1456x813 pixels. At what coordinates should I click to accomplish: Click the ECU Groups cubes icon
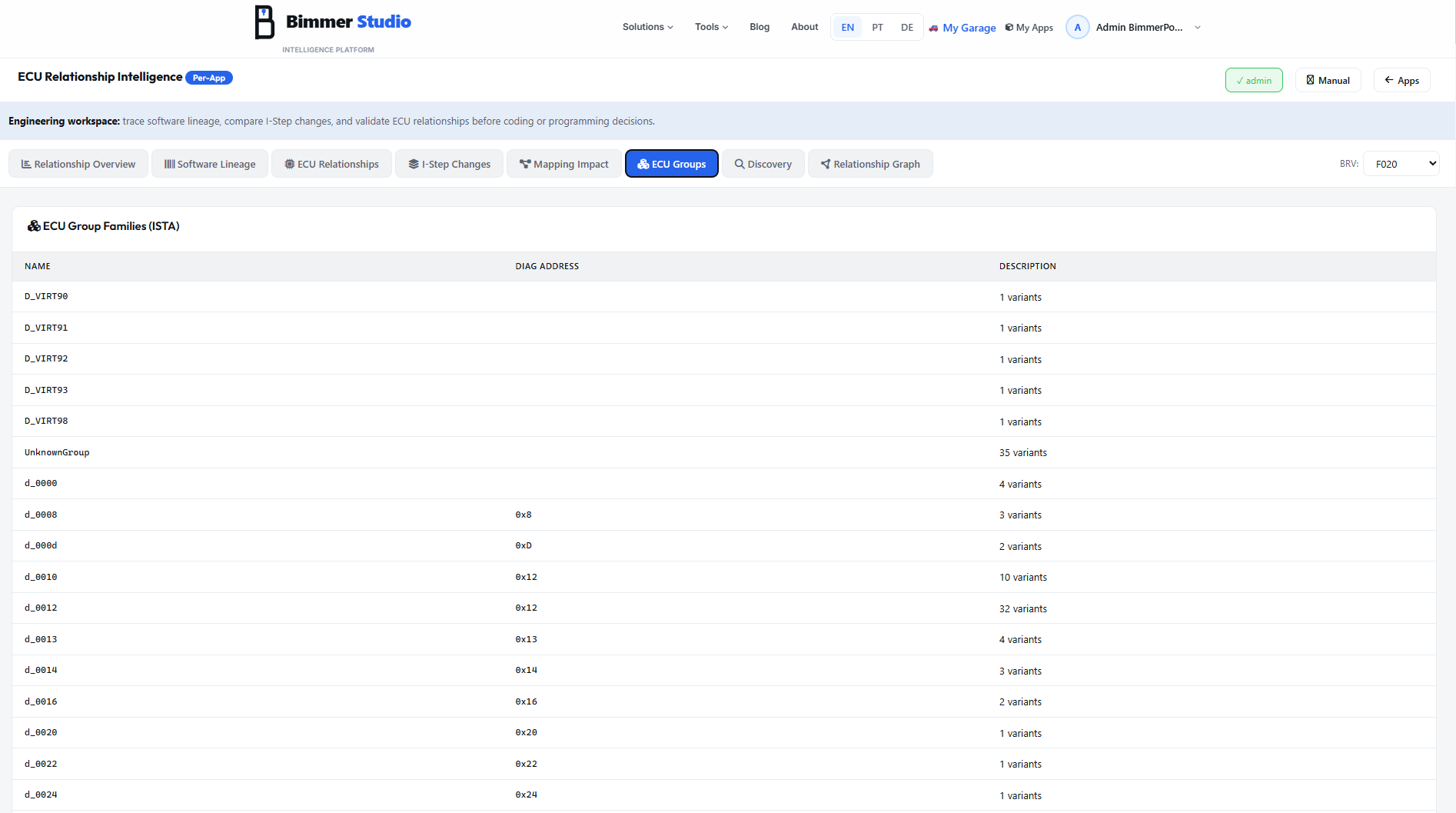[x=643, y=164]
